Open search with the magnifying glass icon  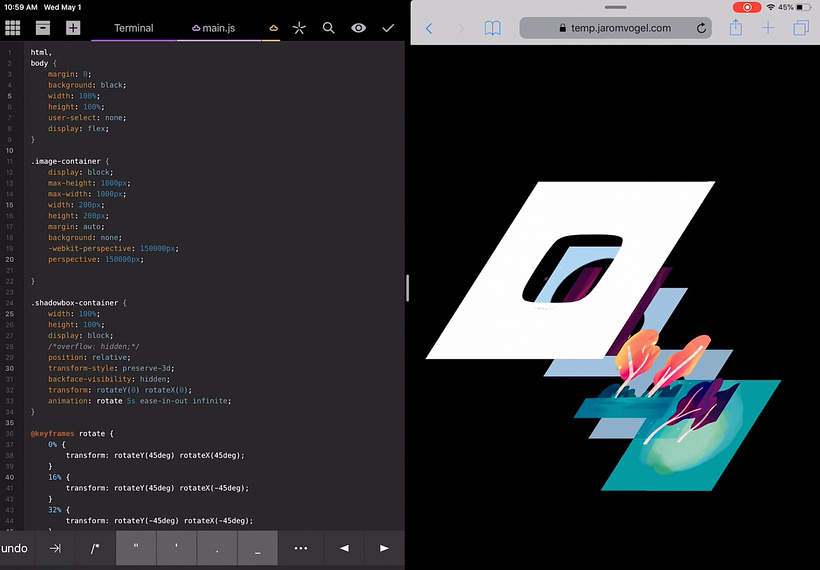click(328, 28)
